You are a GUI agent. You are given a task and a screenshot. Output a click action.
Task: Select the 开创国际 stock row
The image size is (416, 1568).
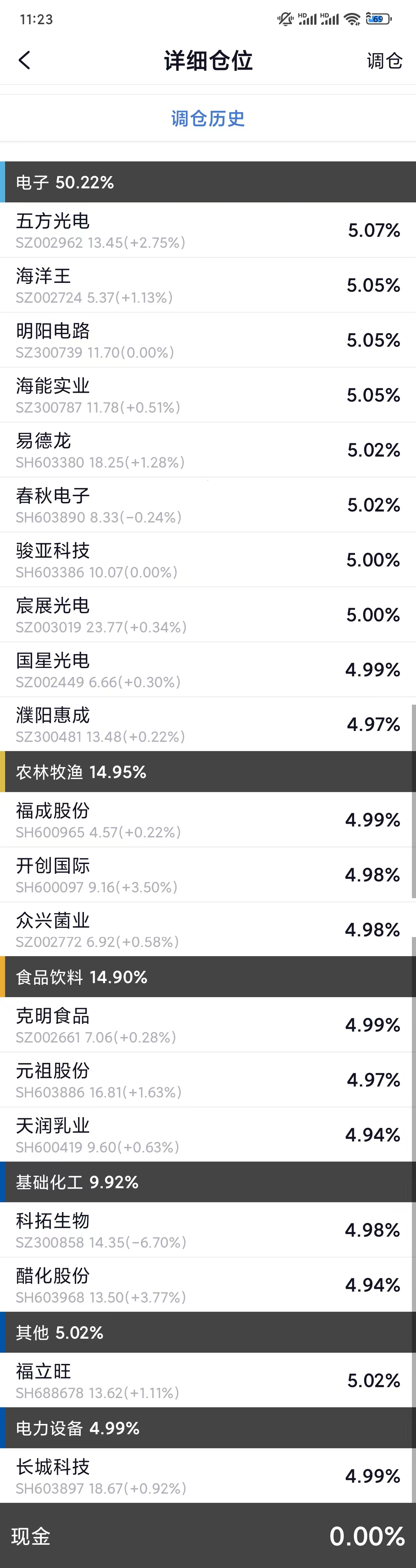208,875
